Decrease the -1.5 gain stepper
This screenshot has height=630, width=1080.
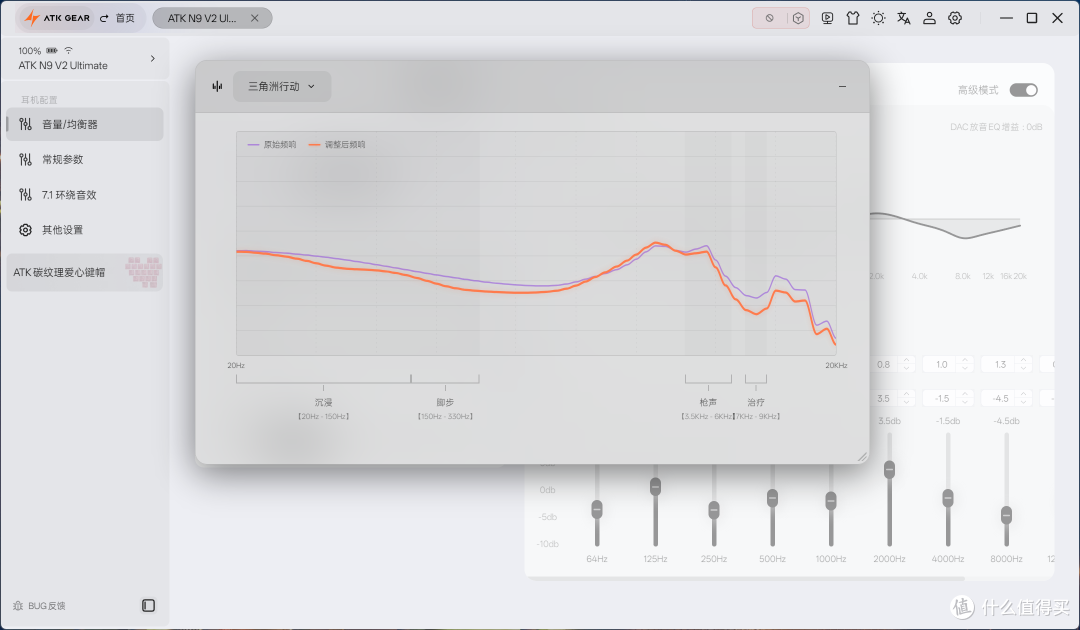[x=965, y=402]
